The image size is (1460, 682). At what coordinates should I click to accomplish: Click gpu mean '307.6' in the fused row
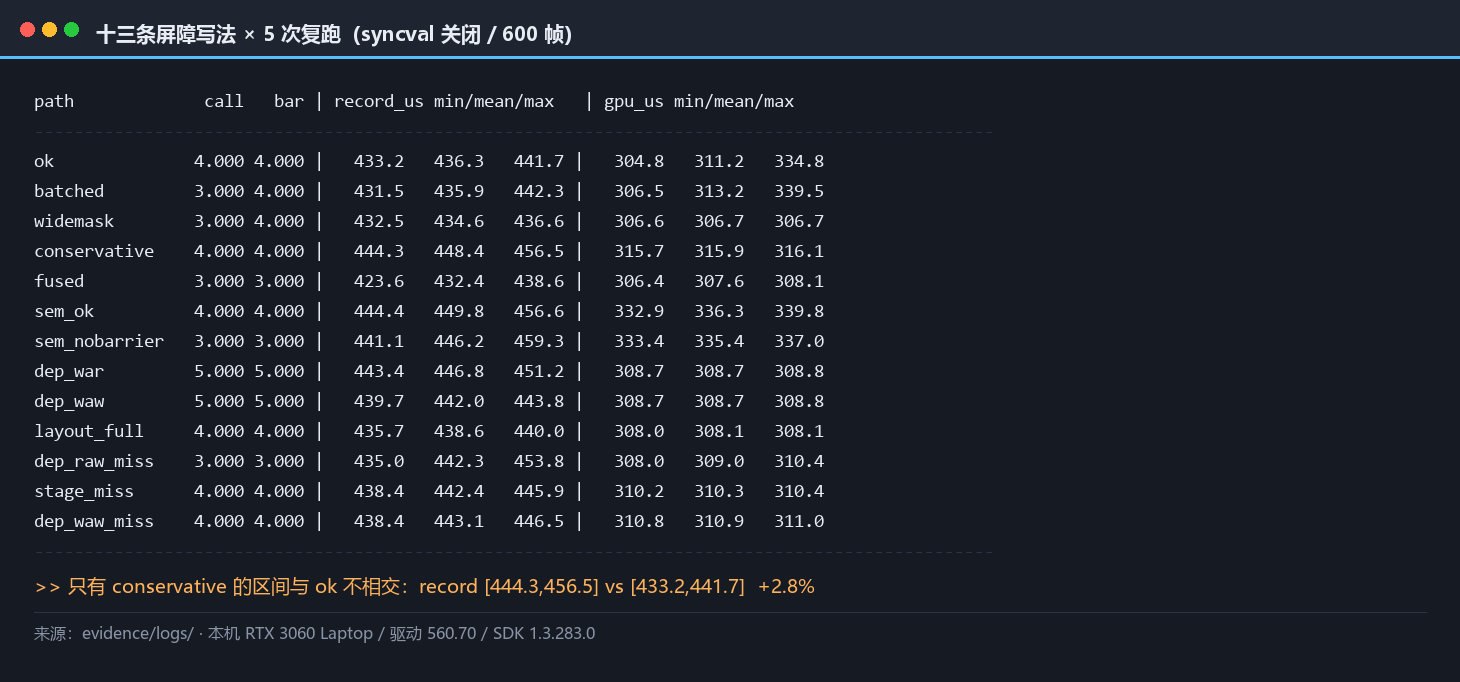tap(719, 281)
